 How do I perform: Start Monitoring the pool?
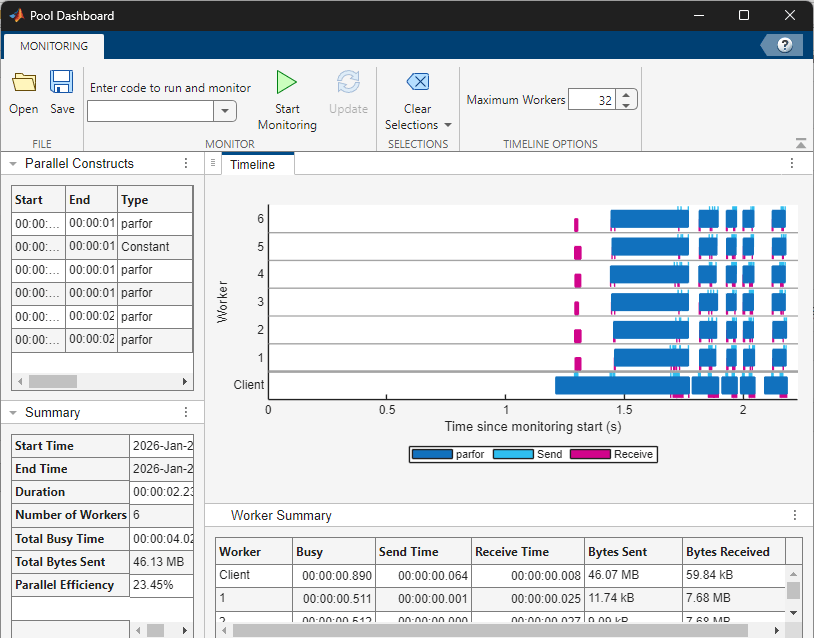coord(287,100)
